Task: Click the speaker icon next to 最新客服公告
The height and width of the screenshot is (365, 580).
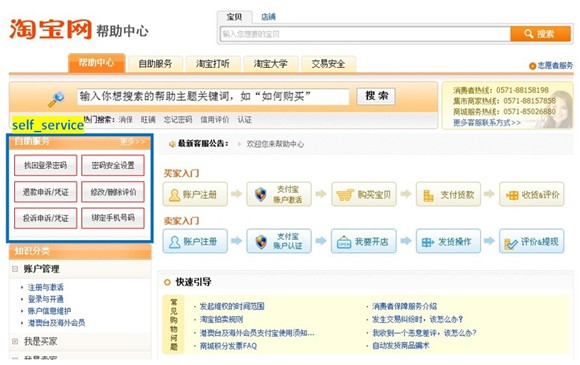Action: pos(172,144)
